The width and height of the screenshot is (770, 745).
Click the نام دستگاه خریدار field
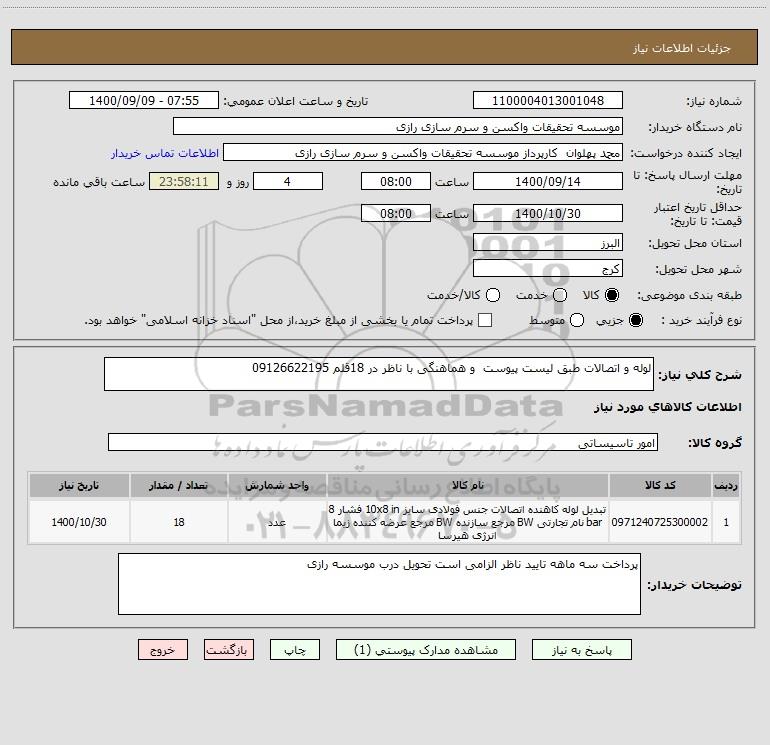[x=398, y=126]
